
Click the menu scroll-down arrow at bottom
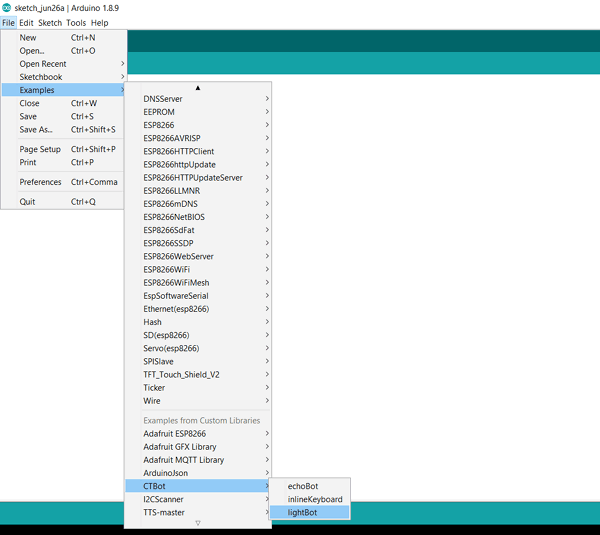tap(198, 523)
